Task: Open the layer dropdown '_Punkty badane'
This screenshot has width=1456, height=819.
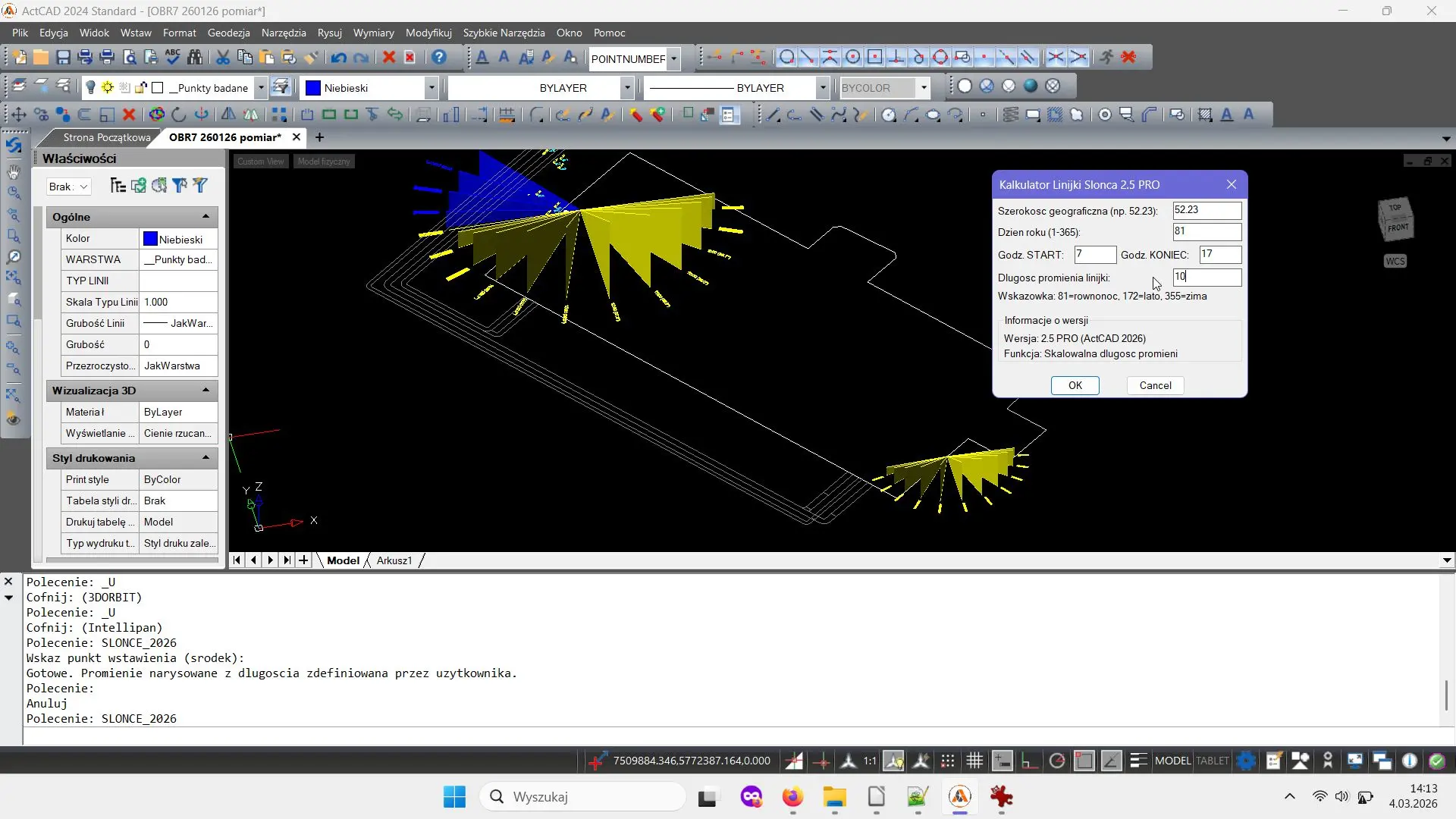Action: [x=260, y=88]
